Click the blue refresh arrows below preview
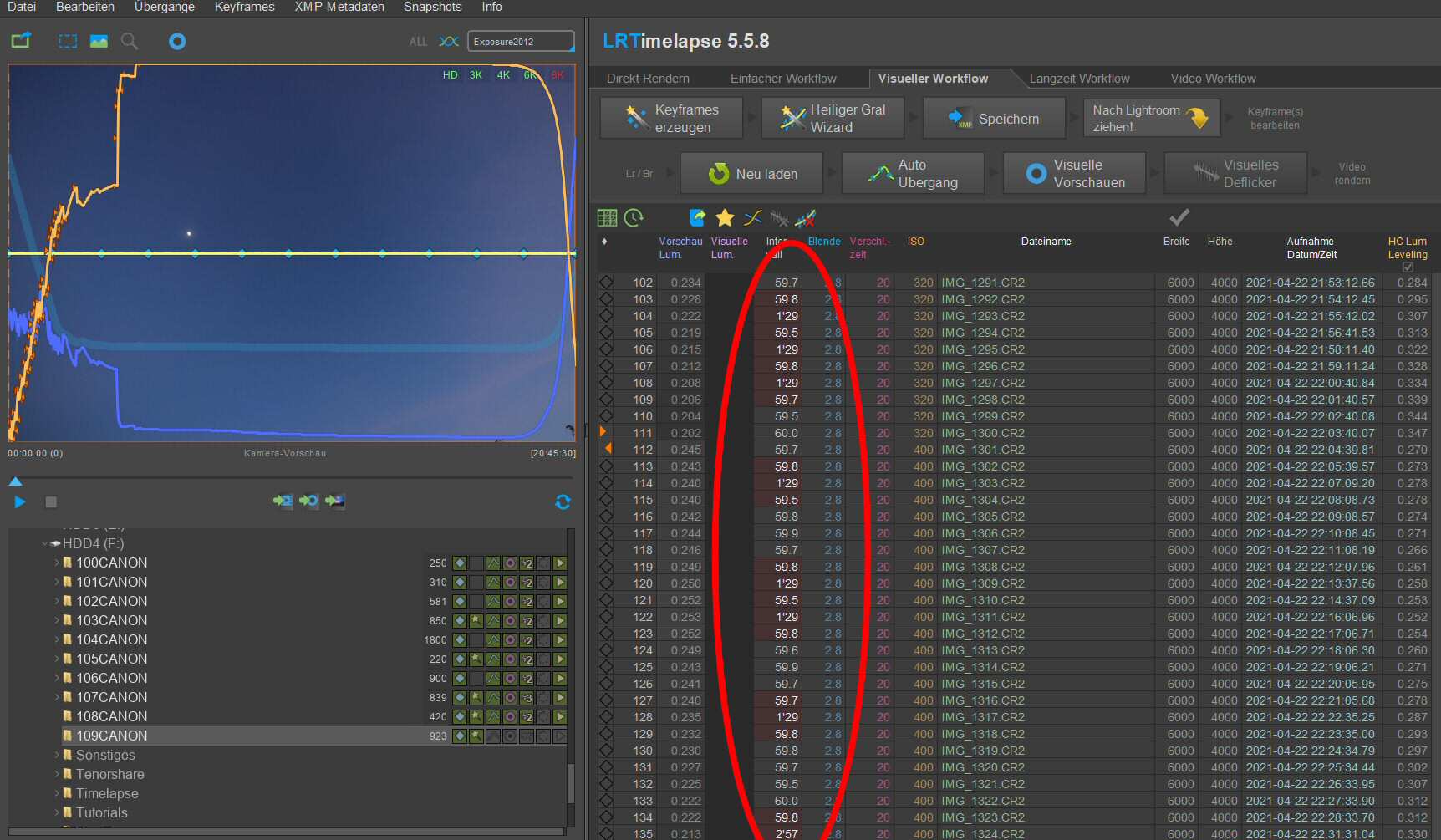 [x=563, y=501]
